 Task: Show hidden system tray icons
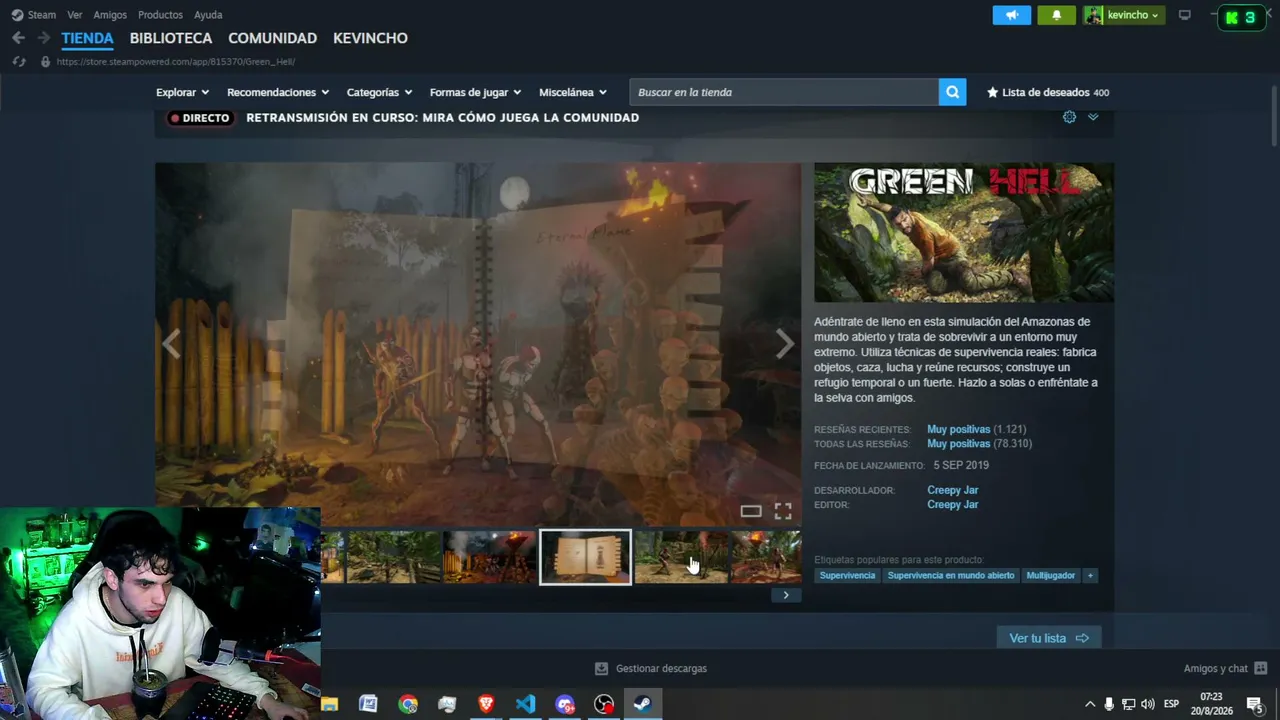click(x=1090, y=704)
